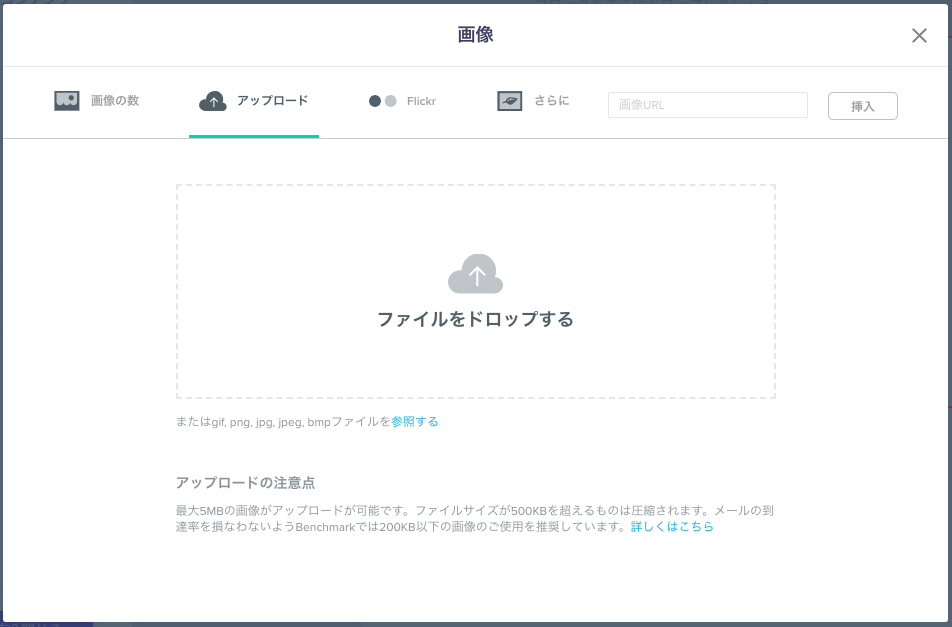This screenshot has width=952, height=627.
Task: Click the アップロードの注意点 heading
Action: click(245, 483)
